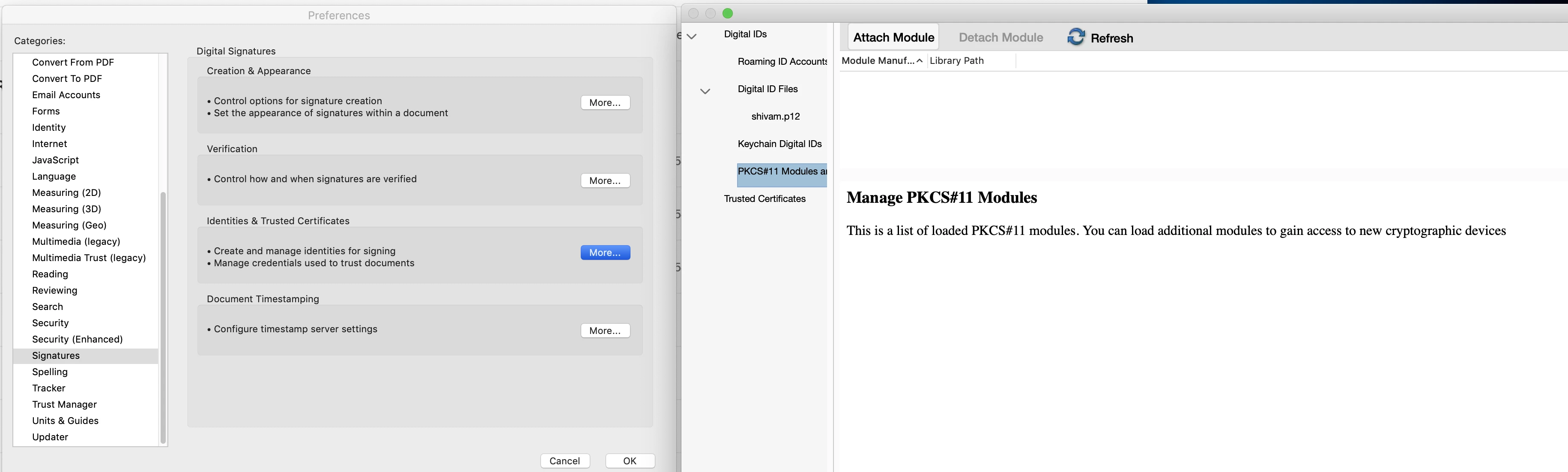This screenshot has height=472, width=1568.
Task: Click the Refresh icon
Action: click(x=1075, y=37)
